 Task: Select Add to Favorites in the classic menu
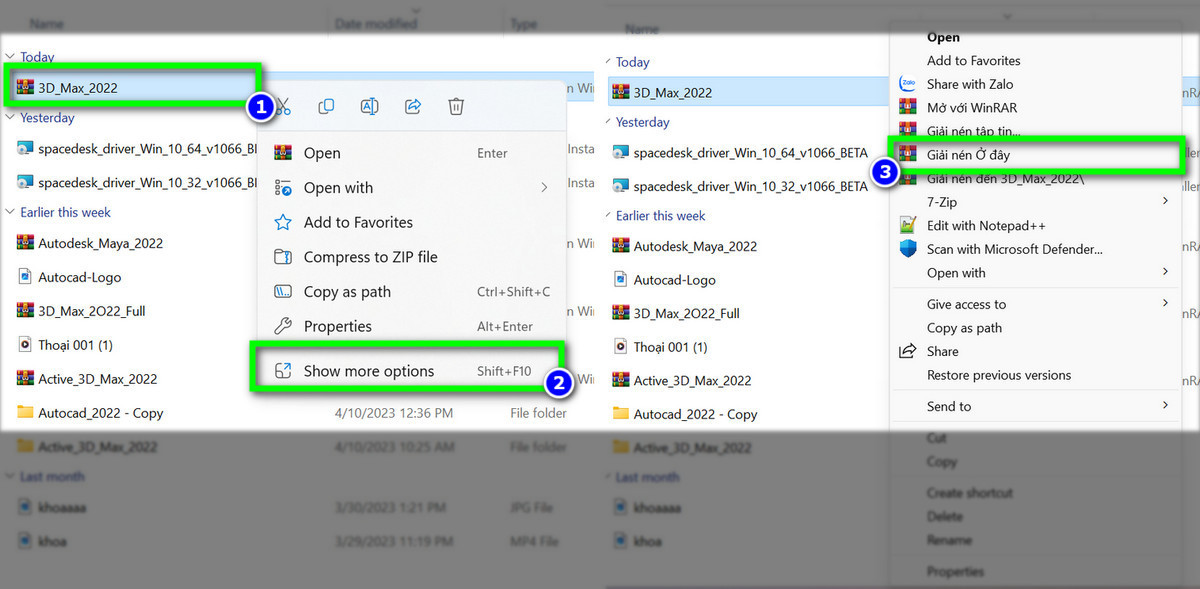tap(973, 60)
